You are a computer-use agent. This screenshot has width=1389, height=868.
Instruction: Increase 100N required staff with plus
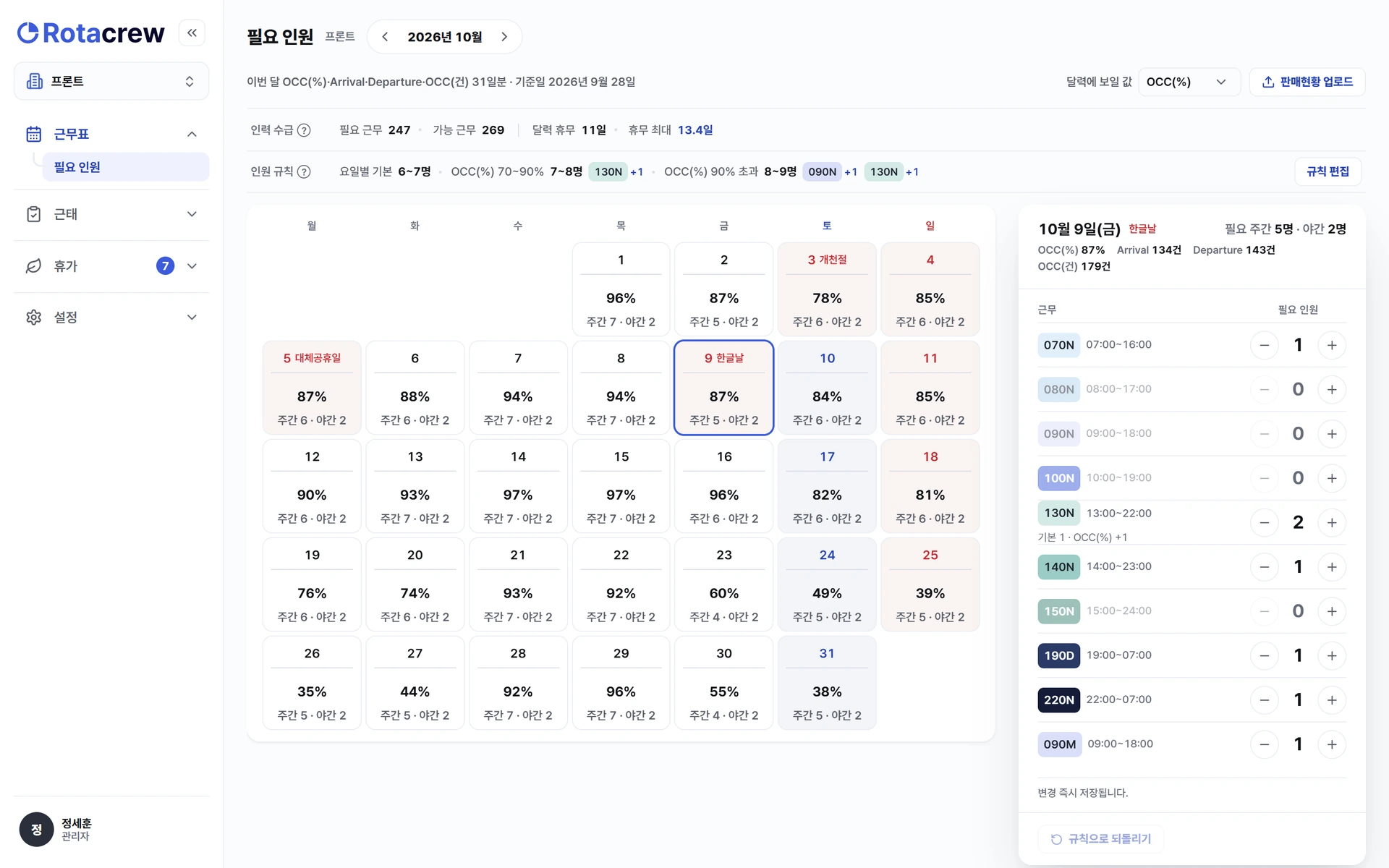click(1332, 478)
